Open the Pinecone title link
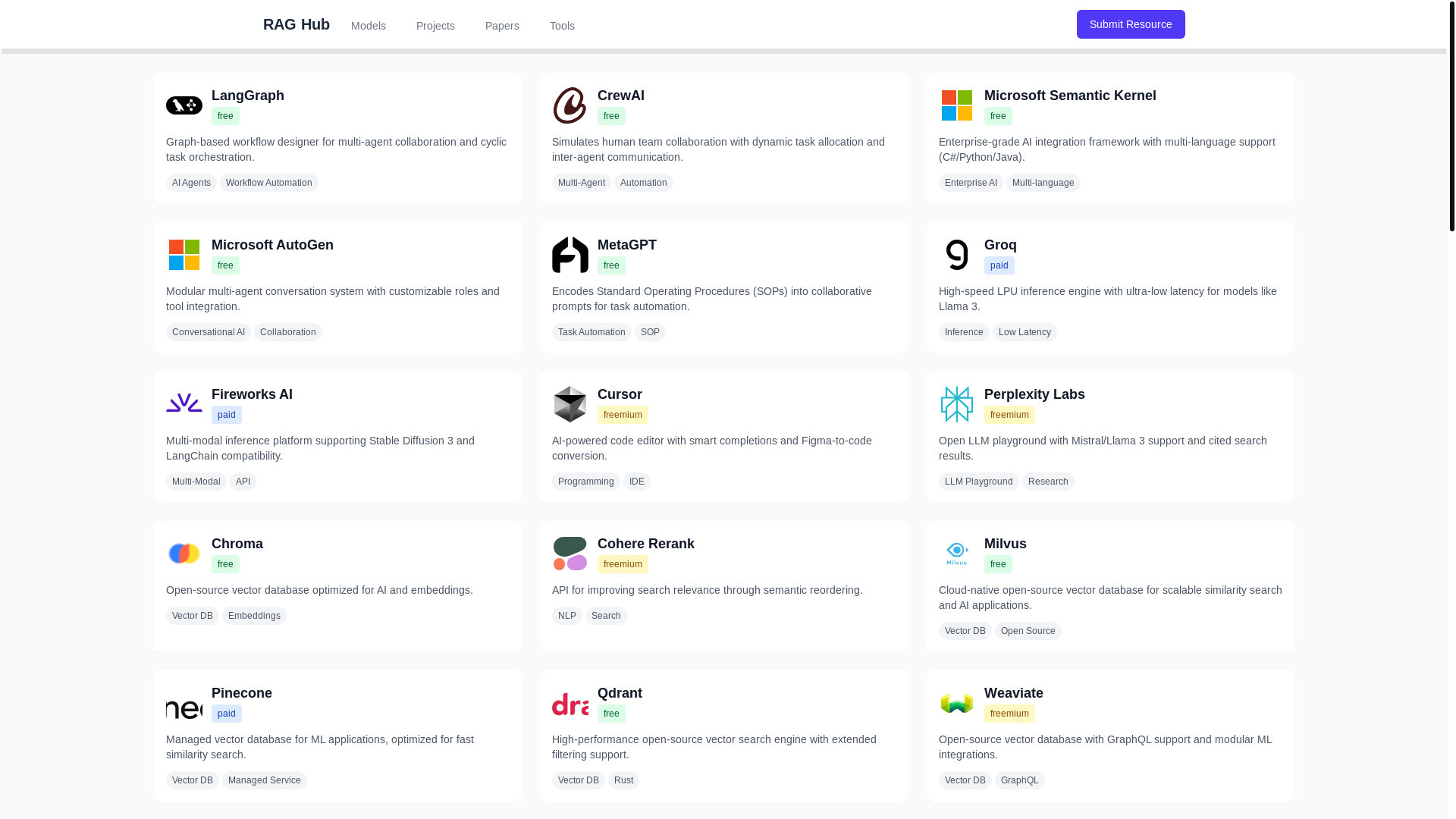 (242, 693)
